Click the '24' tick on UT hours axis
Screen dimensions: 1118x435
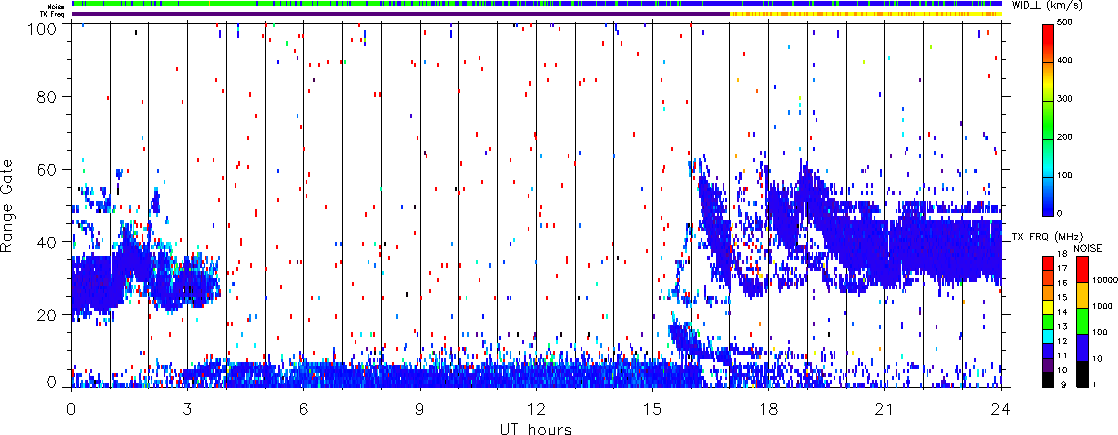[1001, 409]
